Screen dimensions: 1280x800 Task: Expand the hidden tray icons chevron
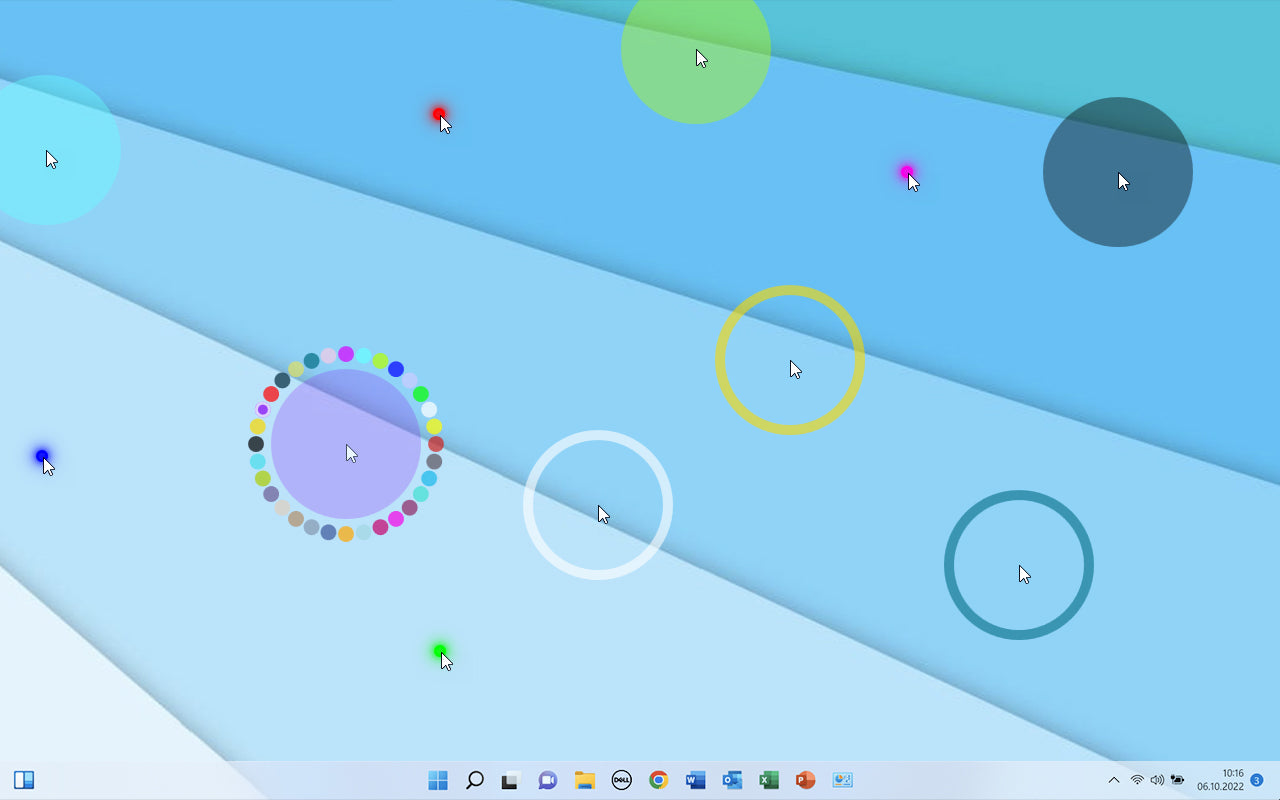click(x=1114, y=780)
